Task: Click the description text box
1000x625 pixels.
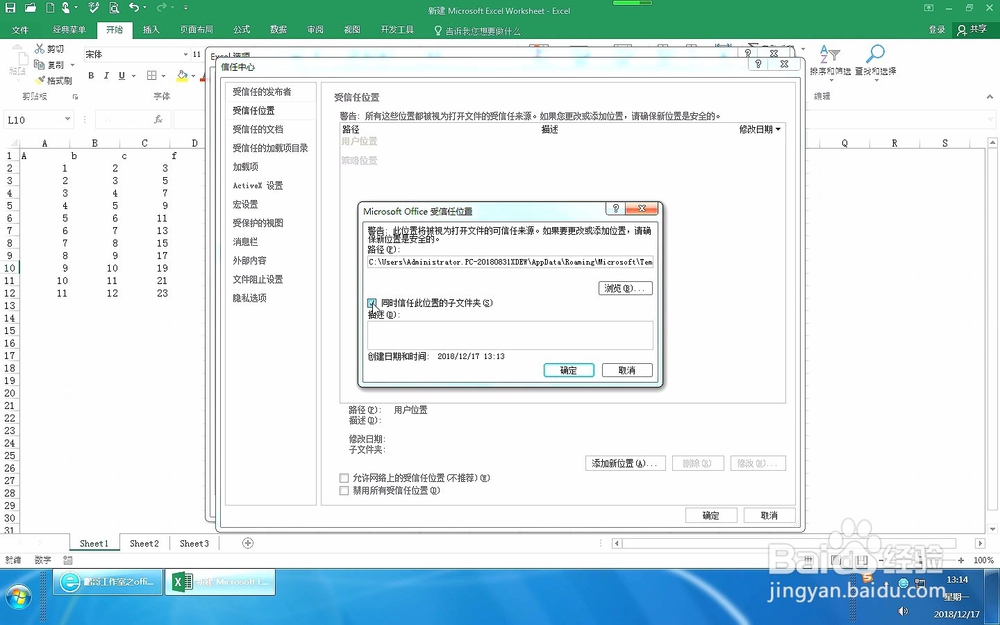Action: [x=510, y=335]
